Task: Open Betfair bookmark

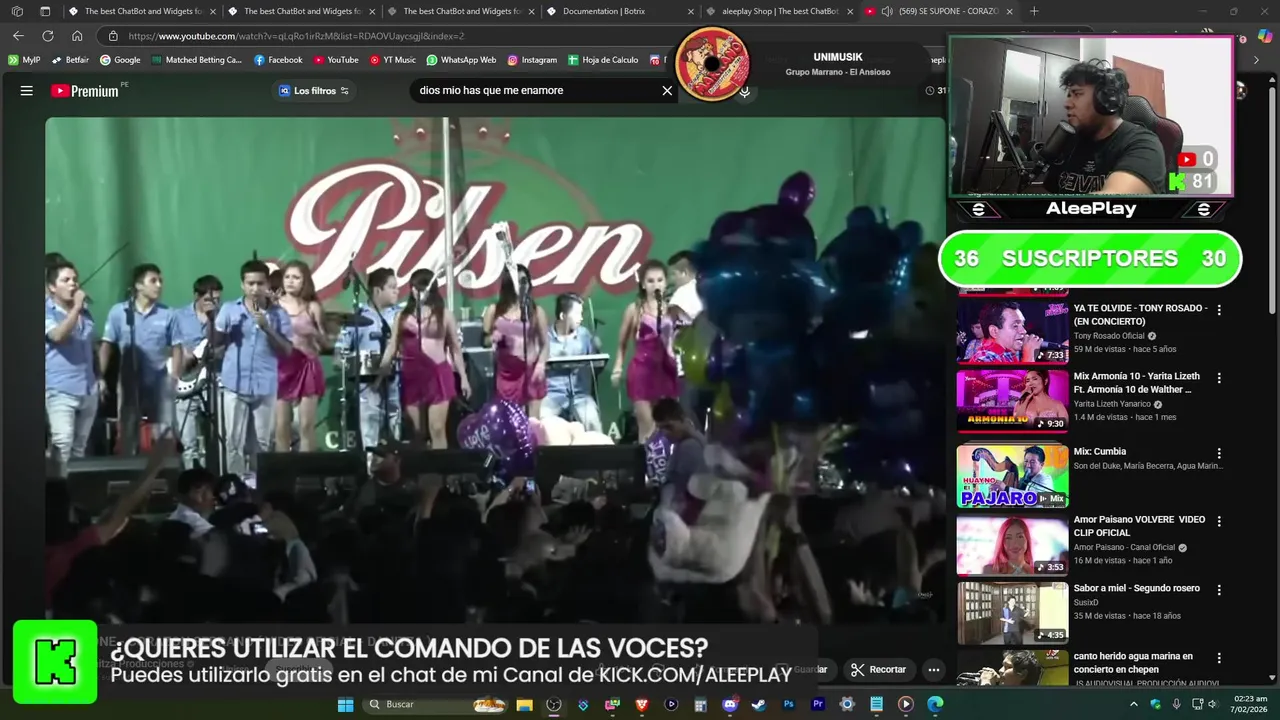Action: coord(70,60)
